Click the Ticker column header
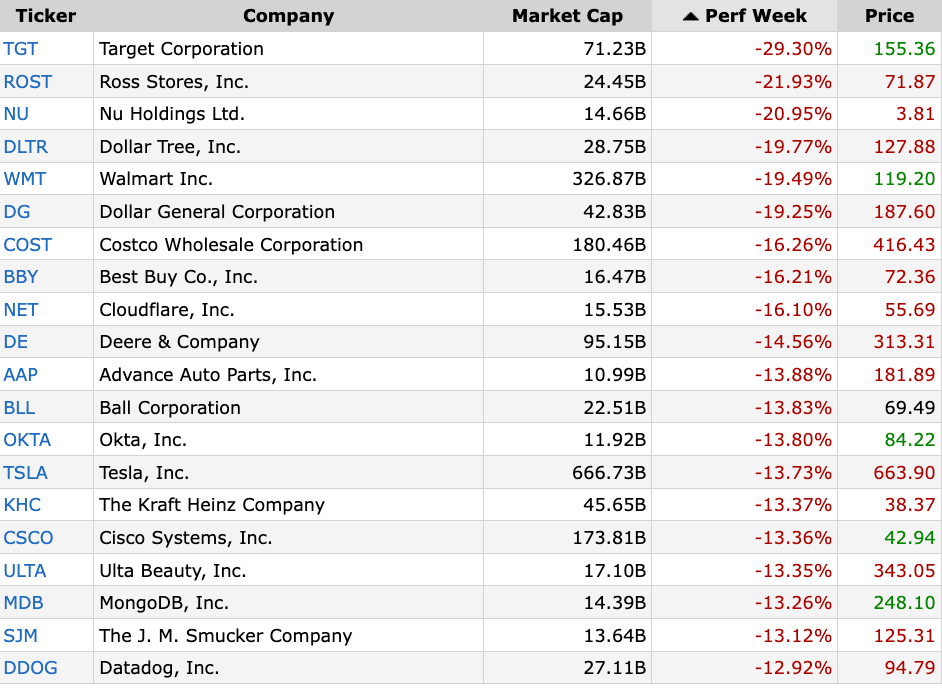The height and width of the screenshot is (688, 942). coord(46,16)
